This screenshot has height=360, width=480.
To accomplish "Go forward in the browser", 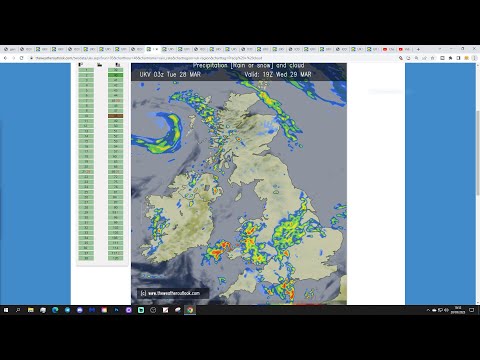I will pyautogui.click(x=13, y=58).
